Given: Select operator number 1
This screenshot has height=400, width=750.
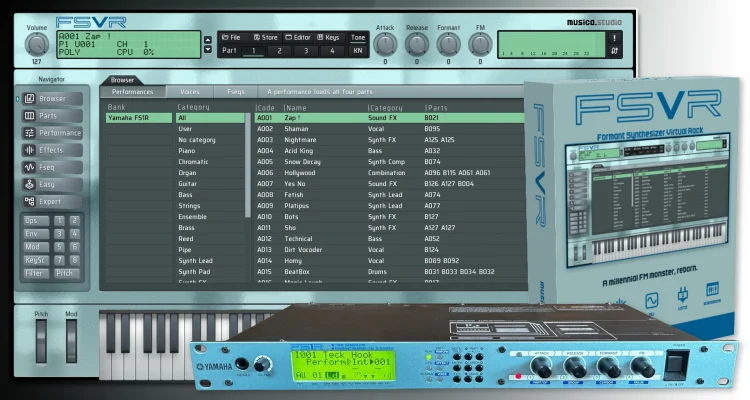Looking at the screenshot, I should click(59, 221).
